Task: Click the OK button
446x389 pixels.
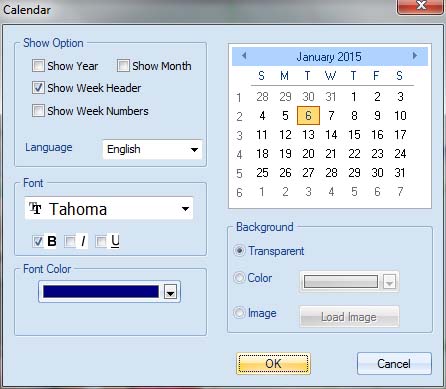Action: (x=273, y=363)
